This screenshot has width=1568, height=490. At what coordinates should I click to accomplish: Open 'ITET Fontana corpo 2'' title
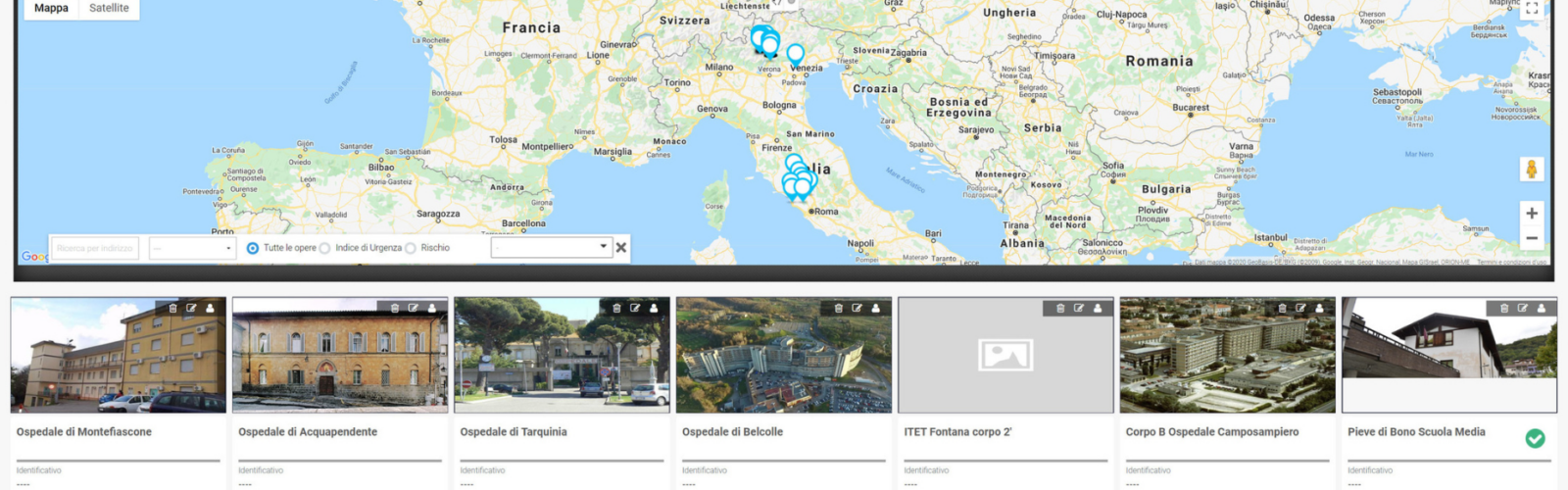[x=957, y=432]
